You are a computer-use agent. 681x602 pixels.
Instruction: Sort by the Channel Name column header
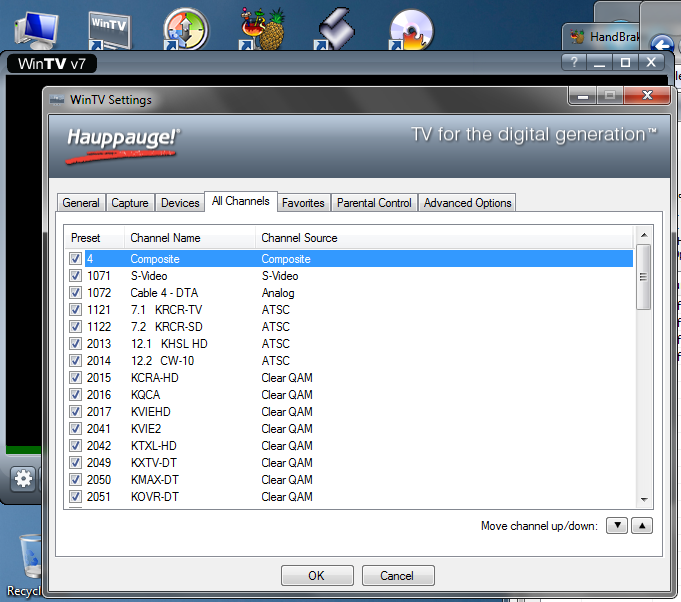click(x=190, y=238)
